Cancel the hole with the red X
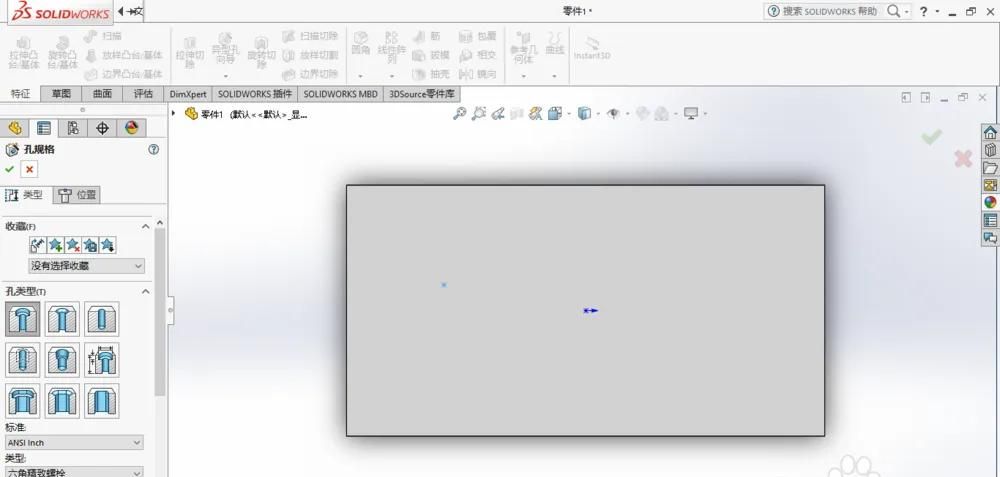Screen dimensions: 1000x477 [x=29, y=169]
